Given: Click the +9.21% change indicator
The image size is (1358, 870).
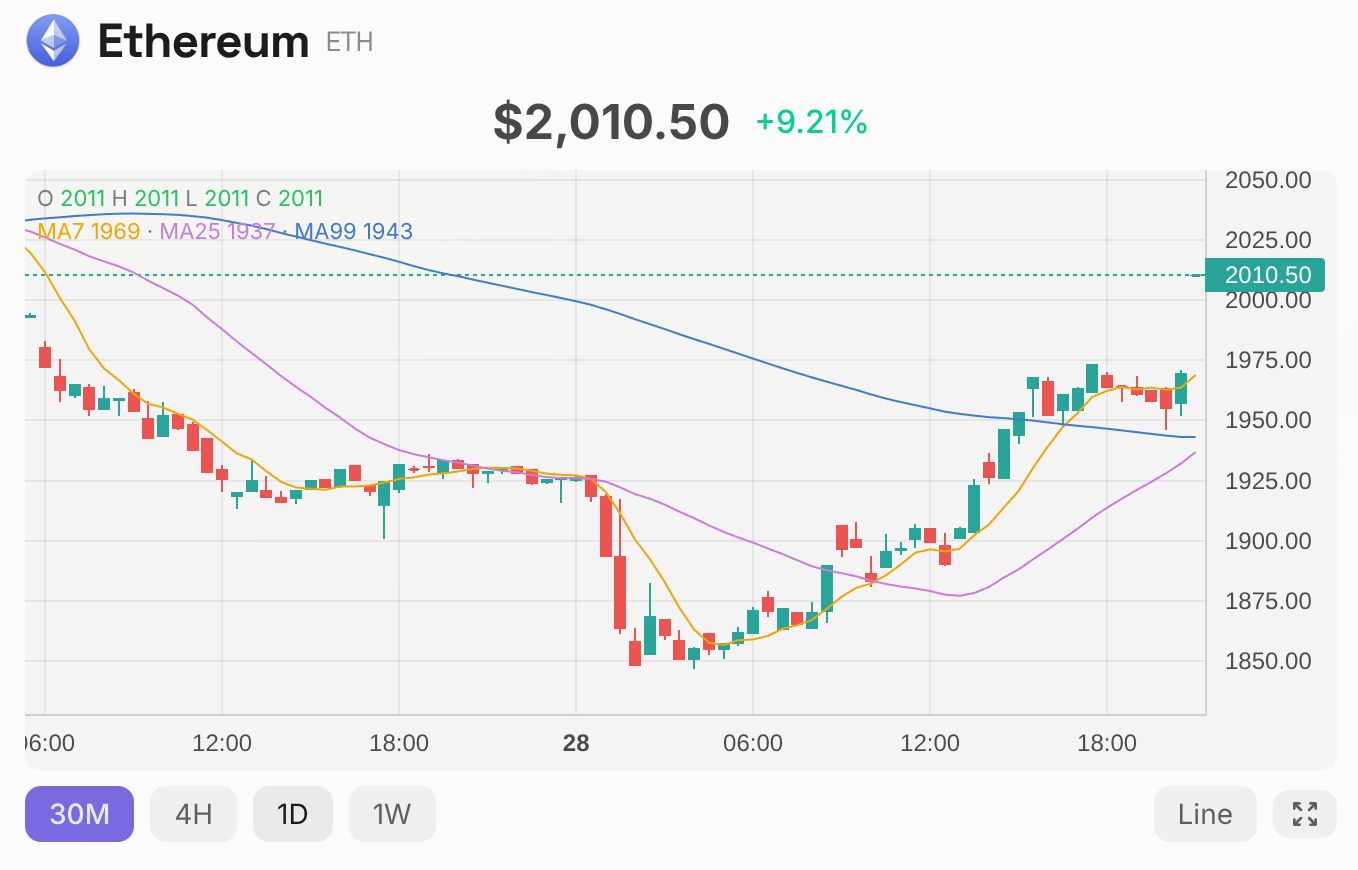Looking at the screenshot, I should pyautogui.click(x=811, y=122).
